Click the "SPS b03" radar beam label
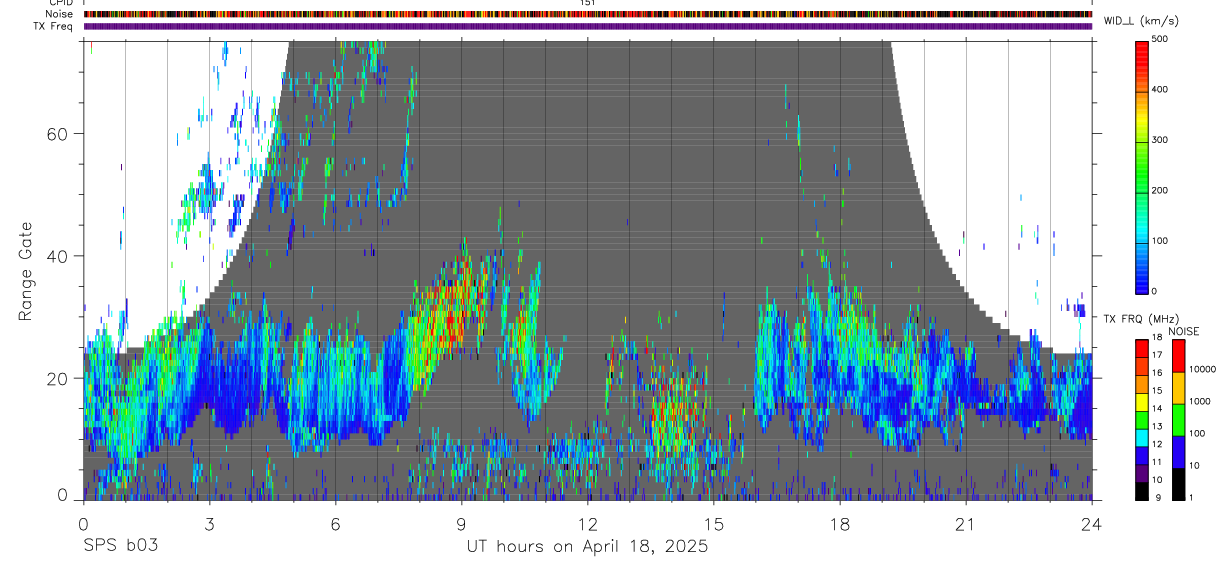Image resolution: width=1228 pixels, height=567 pixels. [x=120, y=546]
